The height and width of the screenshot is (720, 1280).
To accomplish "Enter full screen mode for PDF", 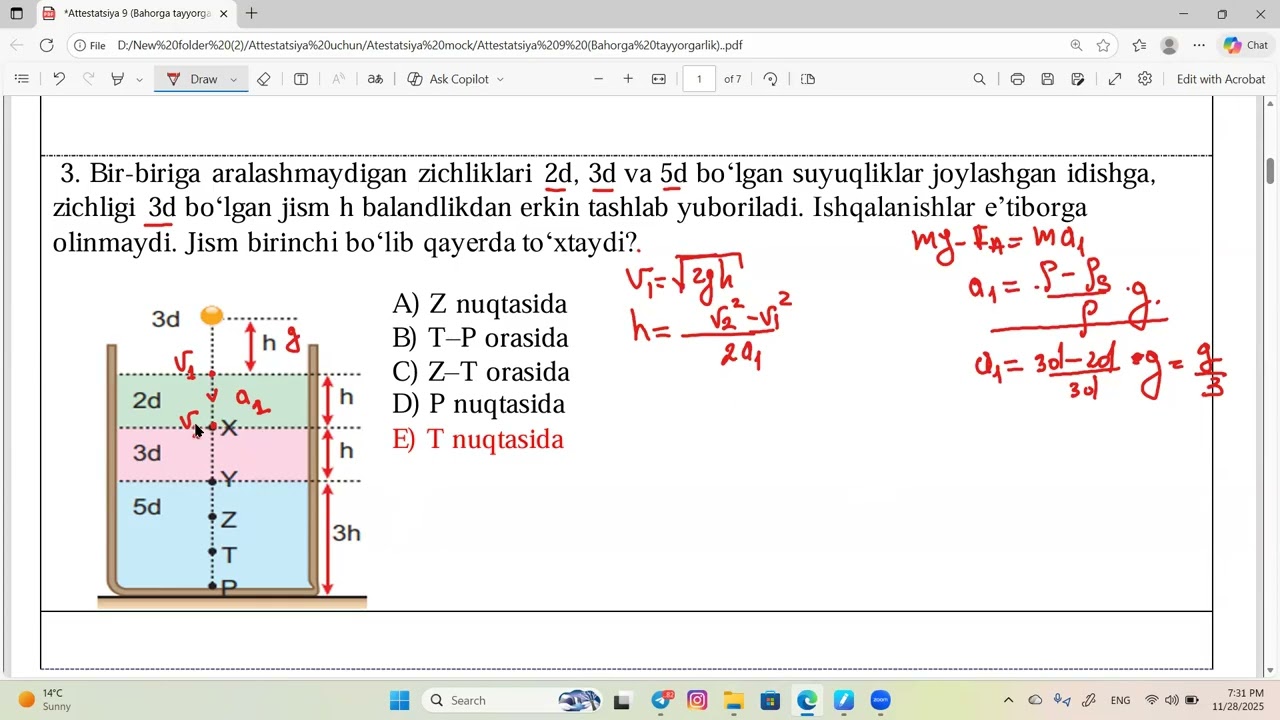I will [x=1115, y=79].
